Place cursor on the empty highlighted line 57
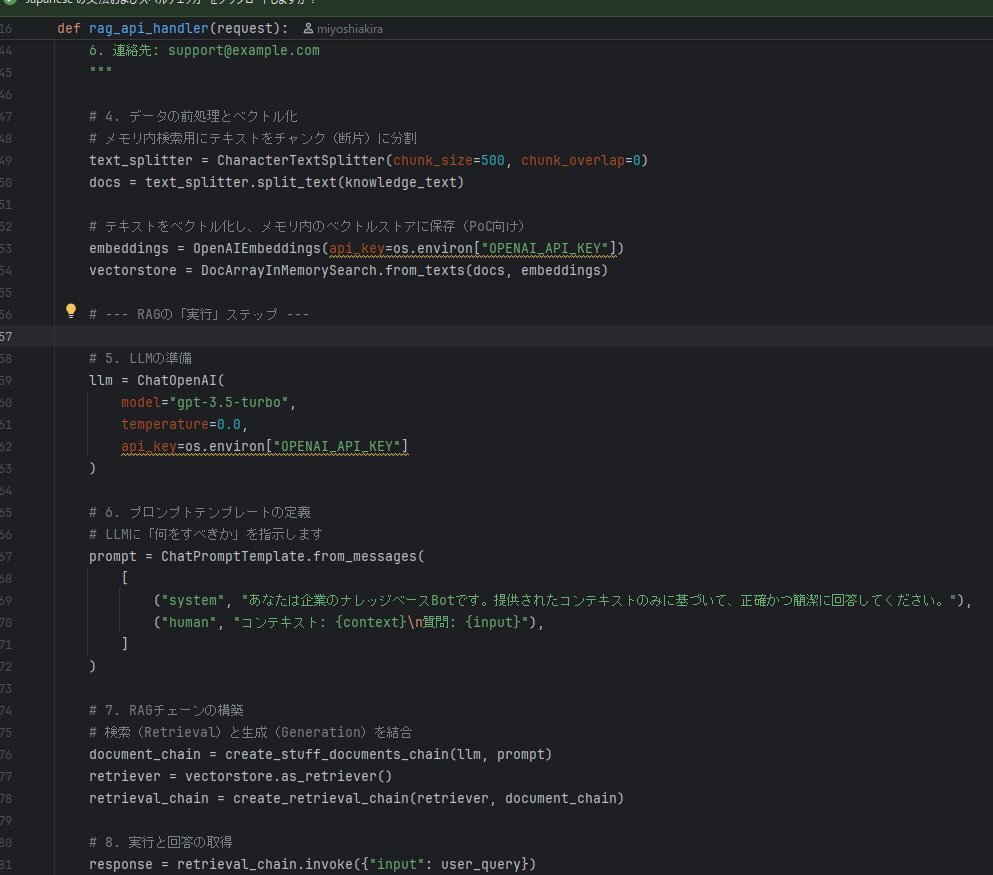The height and width of the screenshot is (875, 993). click(400, 335)
